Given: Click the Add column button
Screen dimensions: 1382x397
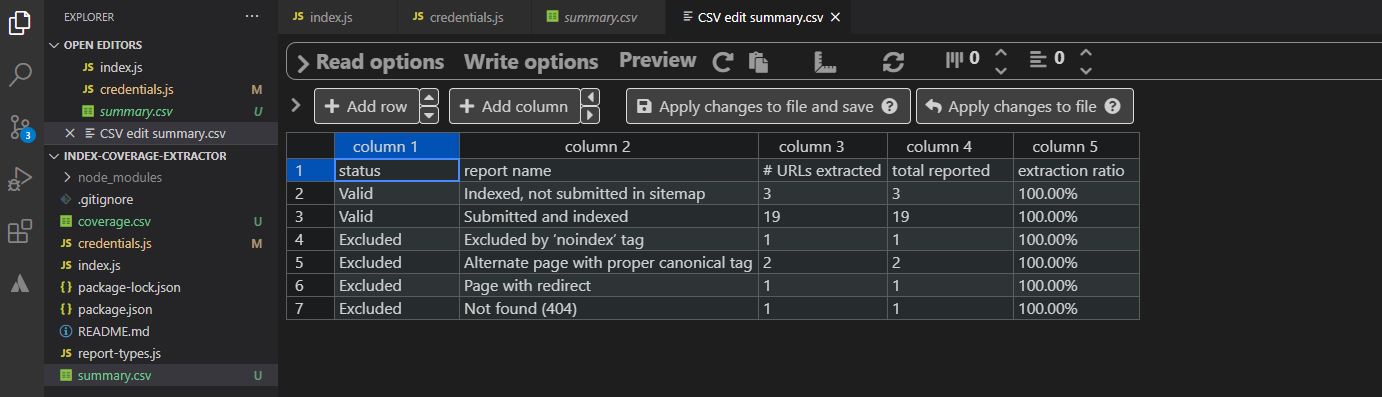Looking at the screenshot, I should 514,106.
